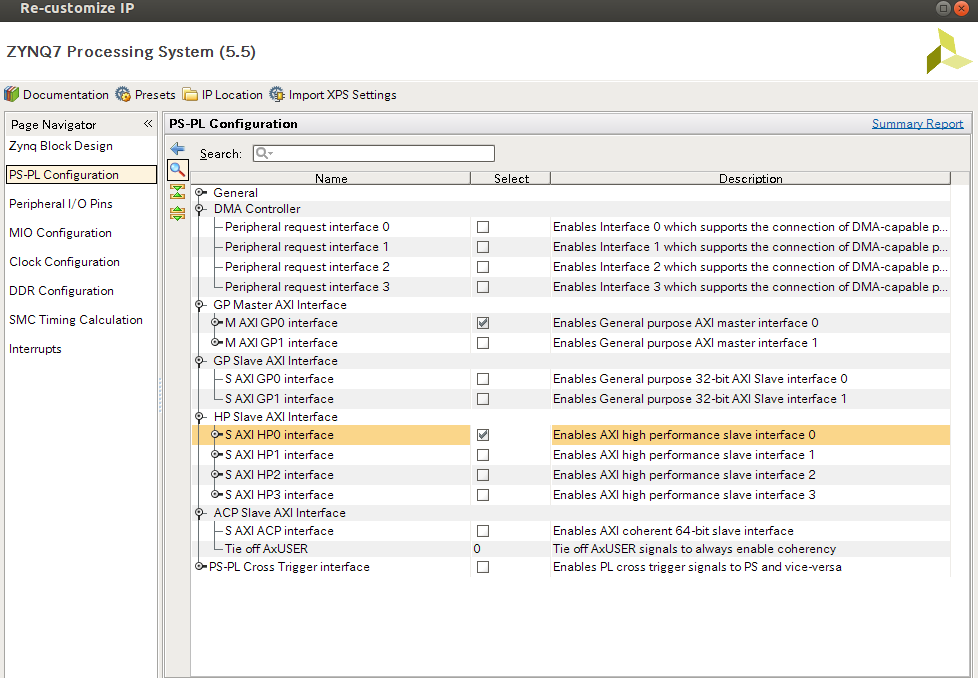Open the Zynq Block Design page
Screen dimensions: 978x678
pos(61,146)
